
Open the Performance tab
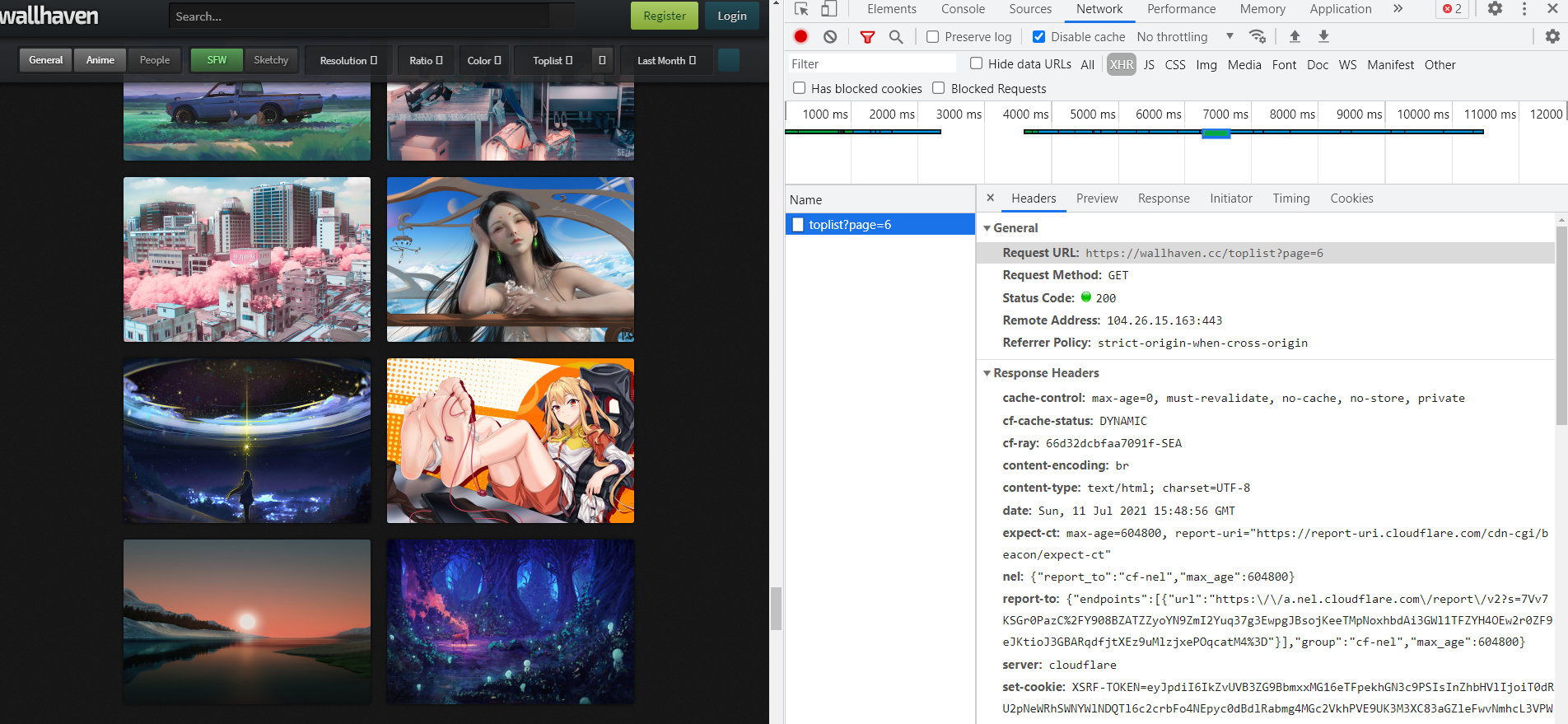click(x=1181, y=9)
